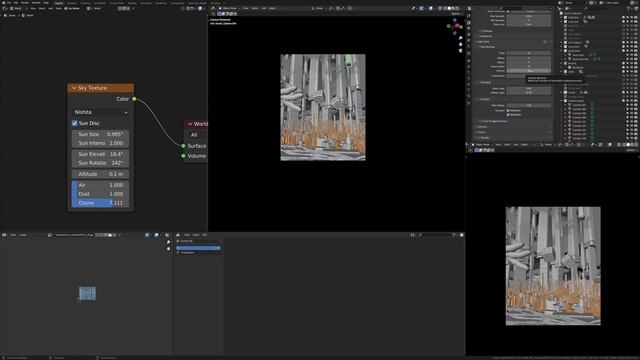Open the Nishita sky type dropdown
640x360 pixels.
coord(101,112)
